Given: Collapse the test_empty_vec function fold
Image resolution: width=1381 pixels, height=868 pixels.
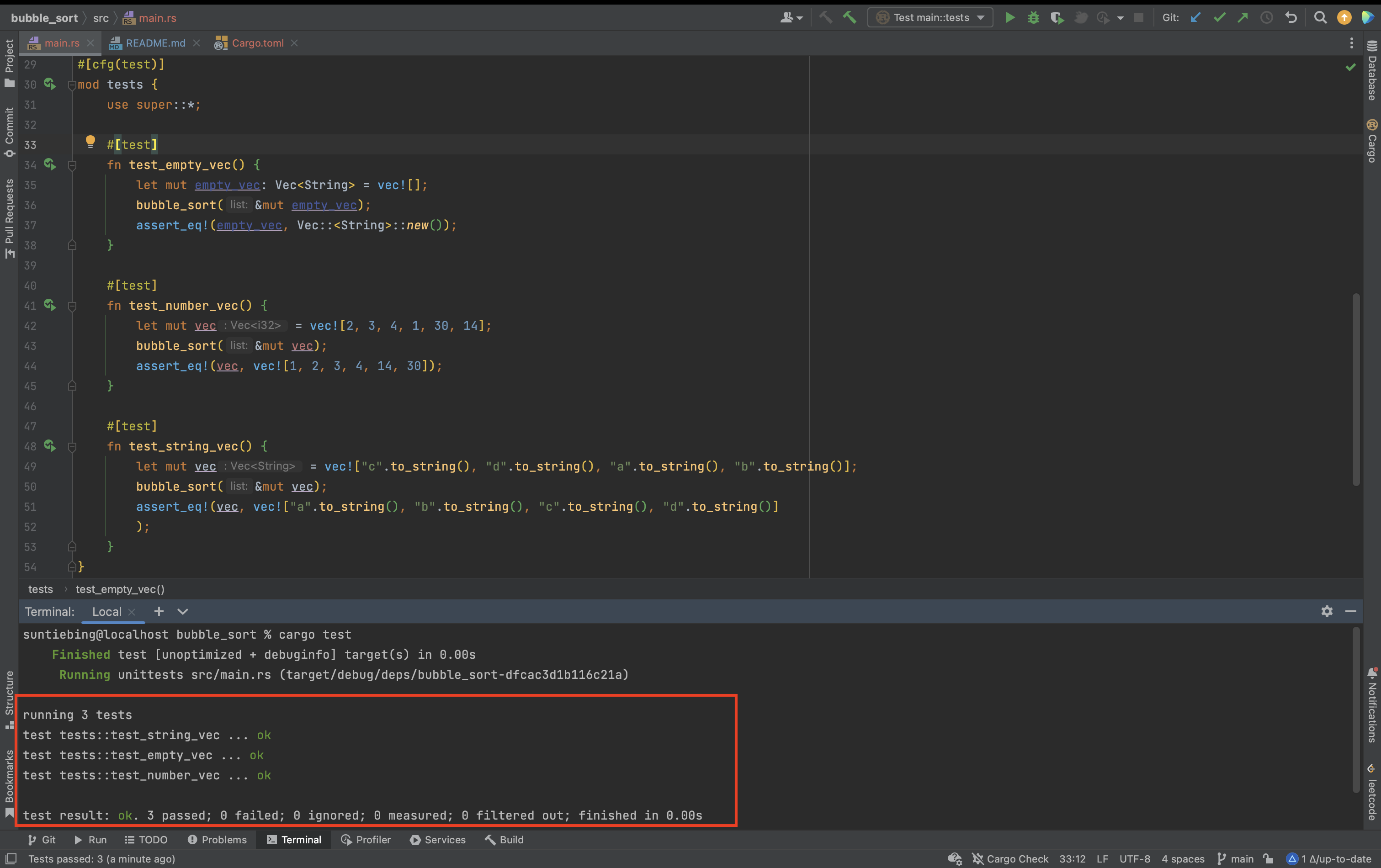Looking at the screenshot, I should tap(72, 165).
